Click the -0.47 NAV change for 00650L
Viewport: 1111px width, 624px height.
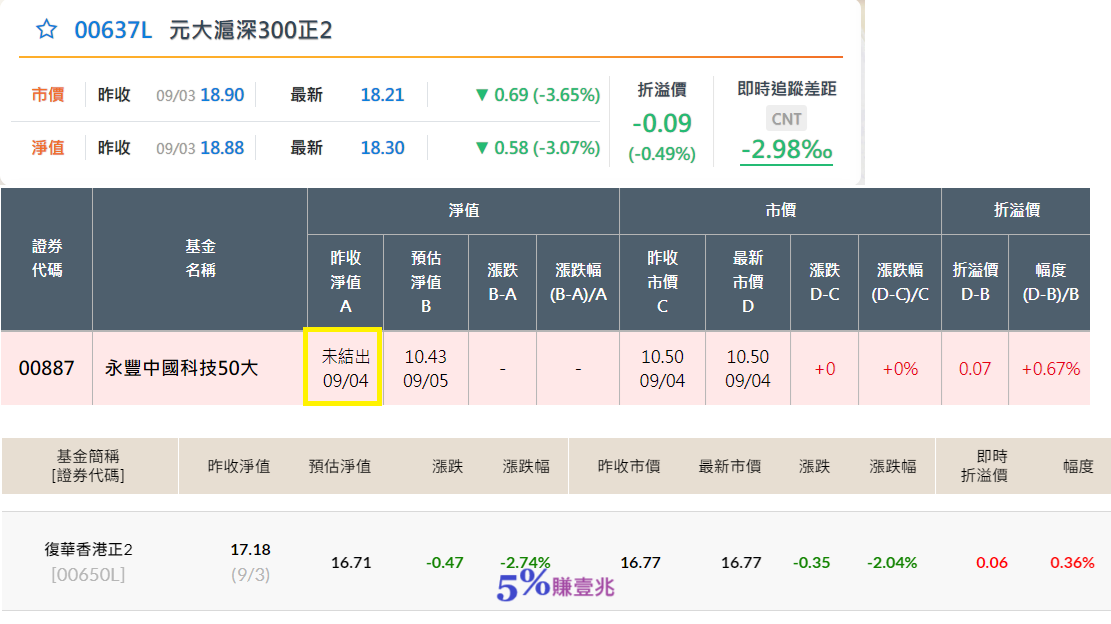(x=445, y=562)
